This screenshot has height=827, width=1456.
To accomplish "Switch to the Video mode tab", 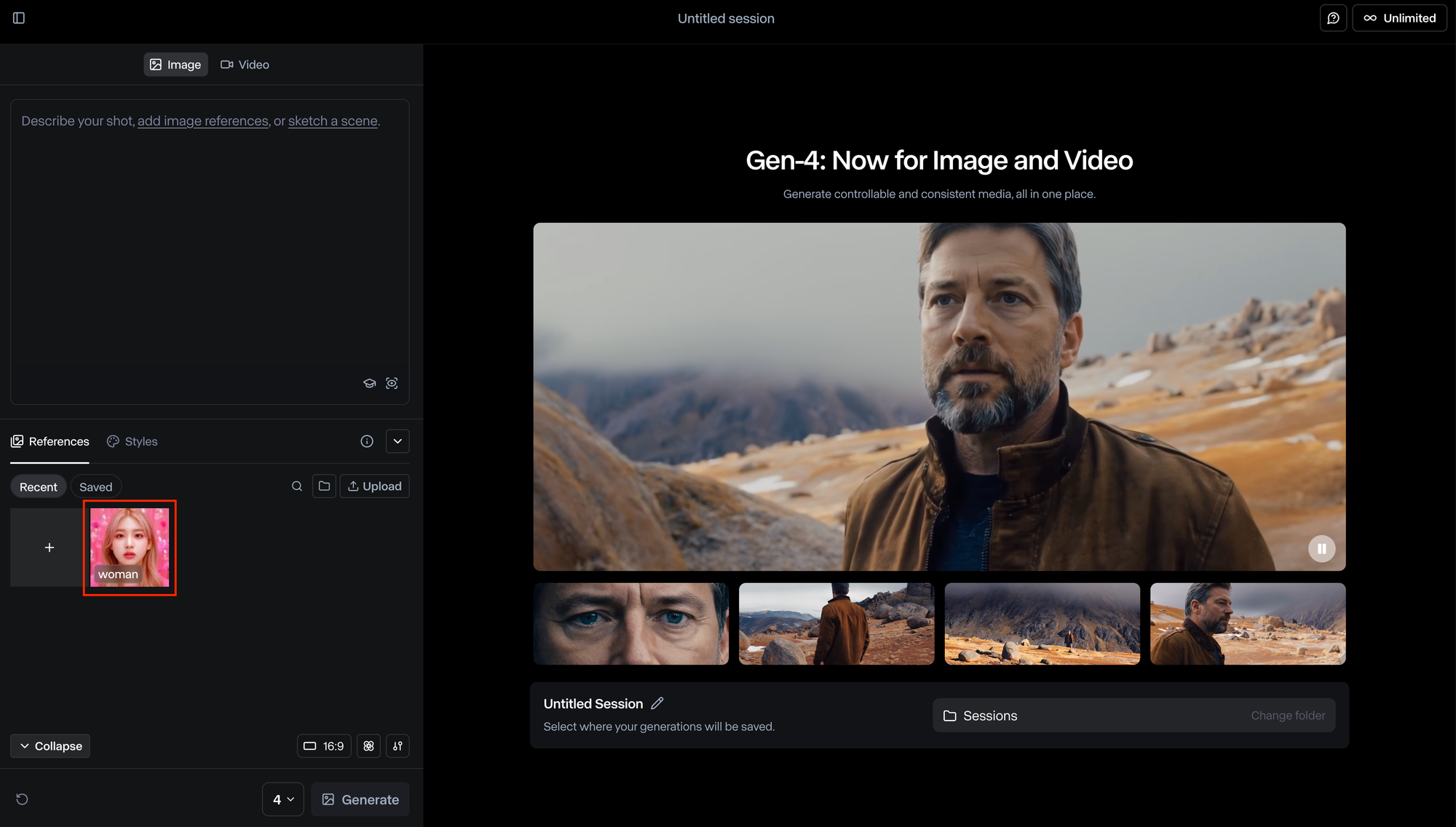I will 245,65.
